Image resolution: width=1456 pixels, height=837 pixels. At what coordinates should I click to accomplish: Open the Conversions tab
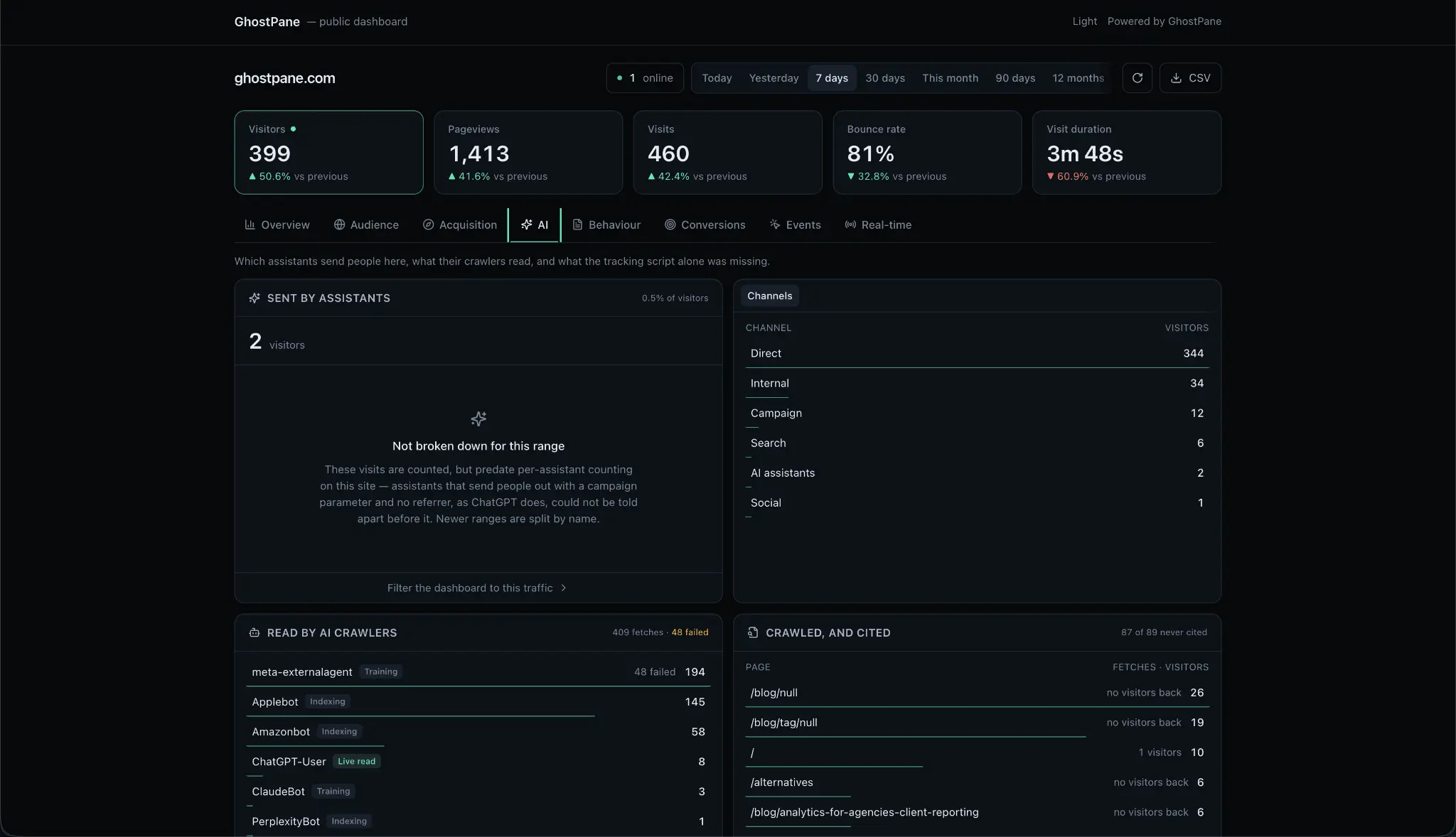(705, 225)
